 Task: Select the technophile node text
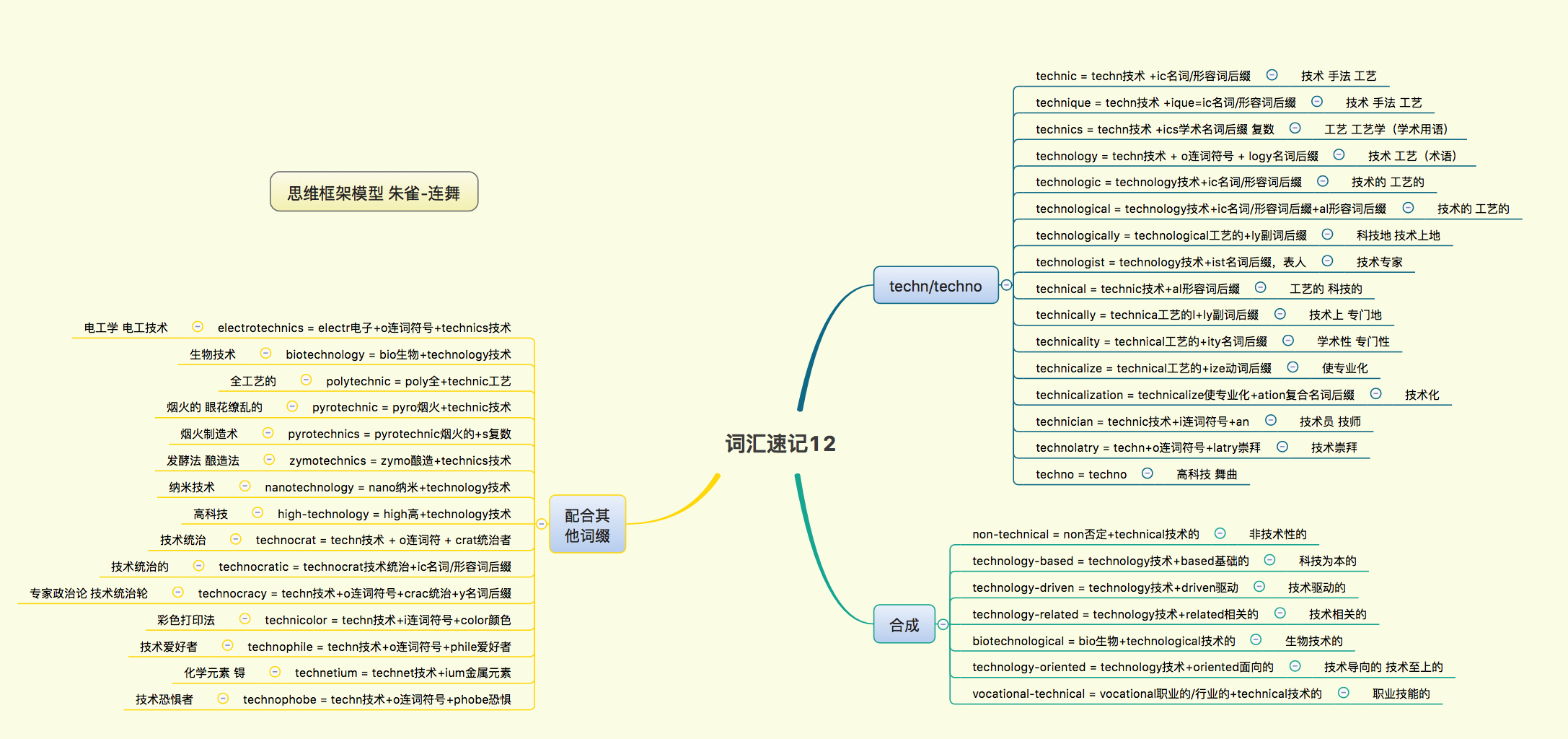tap(379, 647)
